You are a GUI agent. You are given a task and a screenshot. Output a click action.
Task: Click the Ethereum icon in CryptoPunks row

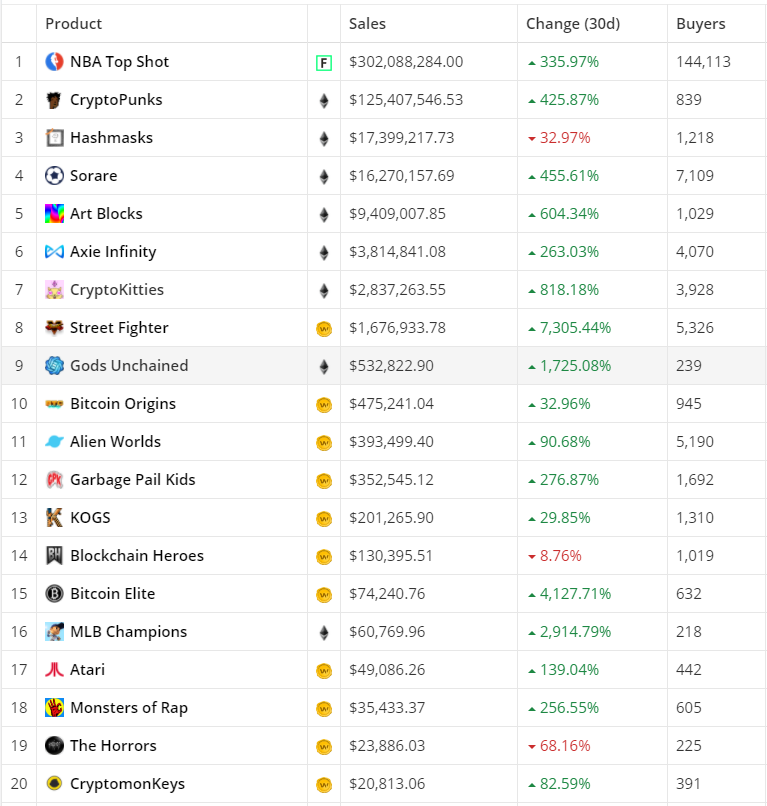tap(324, 101)
